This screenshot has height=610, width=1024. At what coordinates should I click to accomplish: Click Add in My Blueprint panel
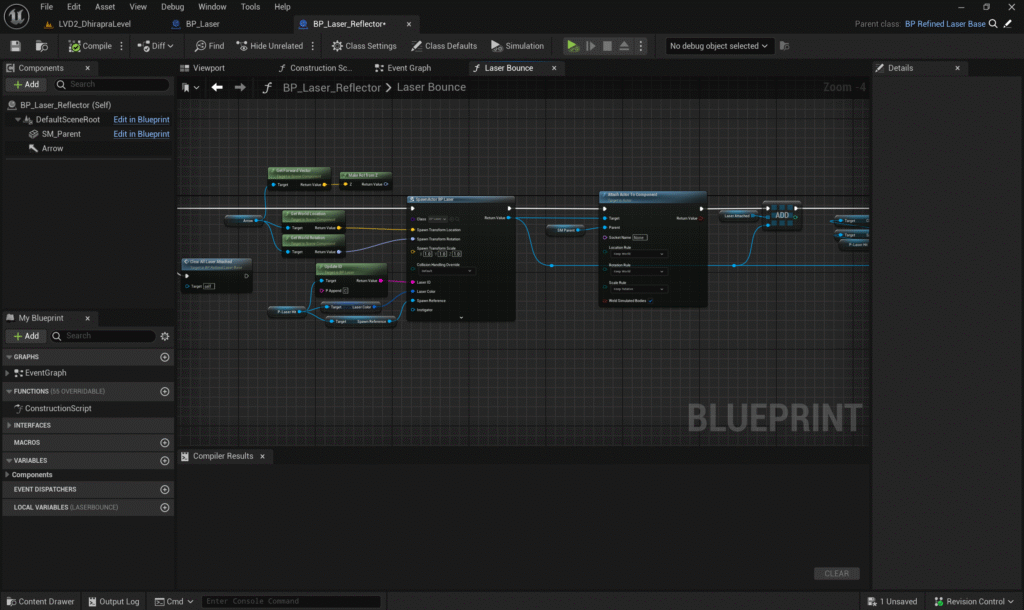[x=25, y=336]
